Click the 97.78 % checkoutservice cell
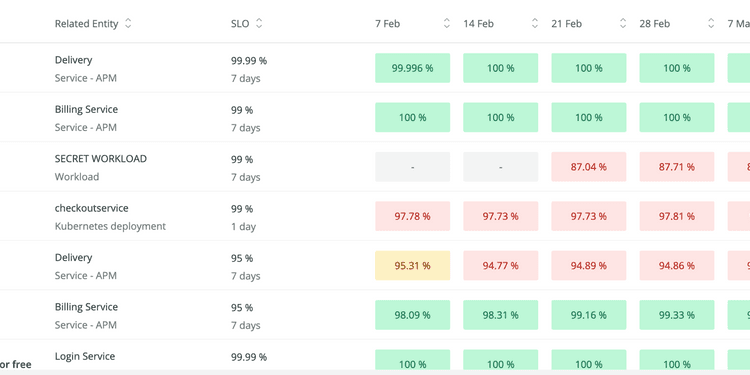Image resolution: width=750 pixels, height=375 pixels. click(412, 216)
